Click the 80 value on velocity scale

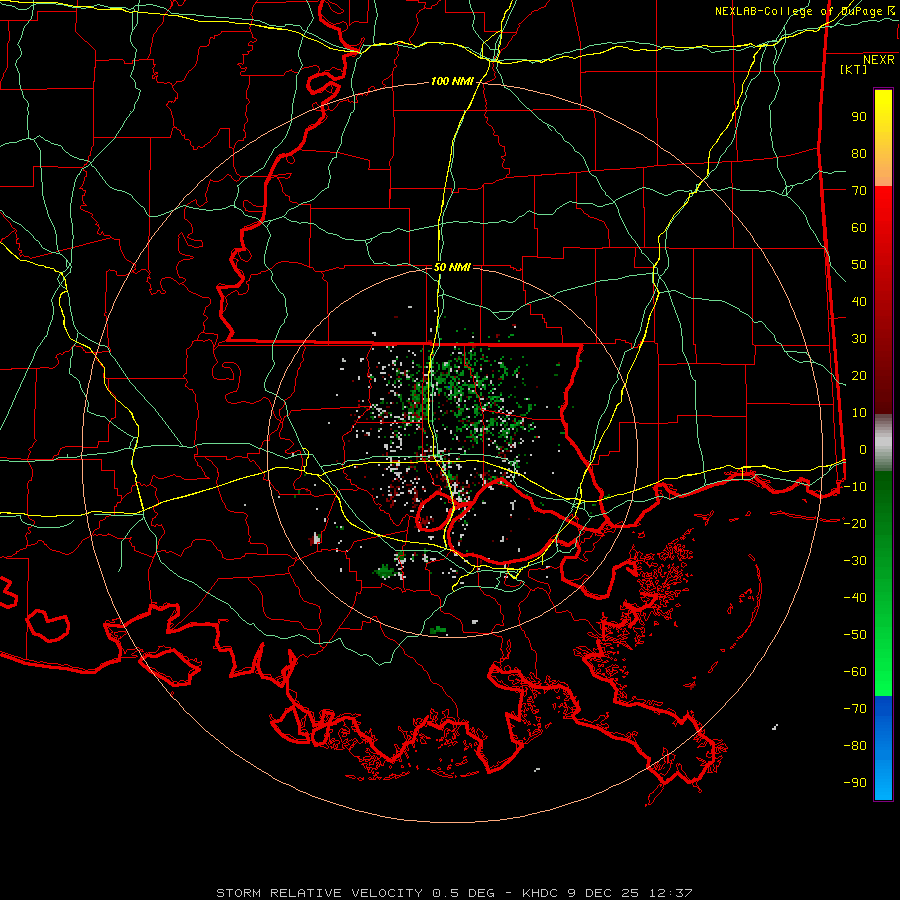pyautogui.click(x=859, y=154)
